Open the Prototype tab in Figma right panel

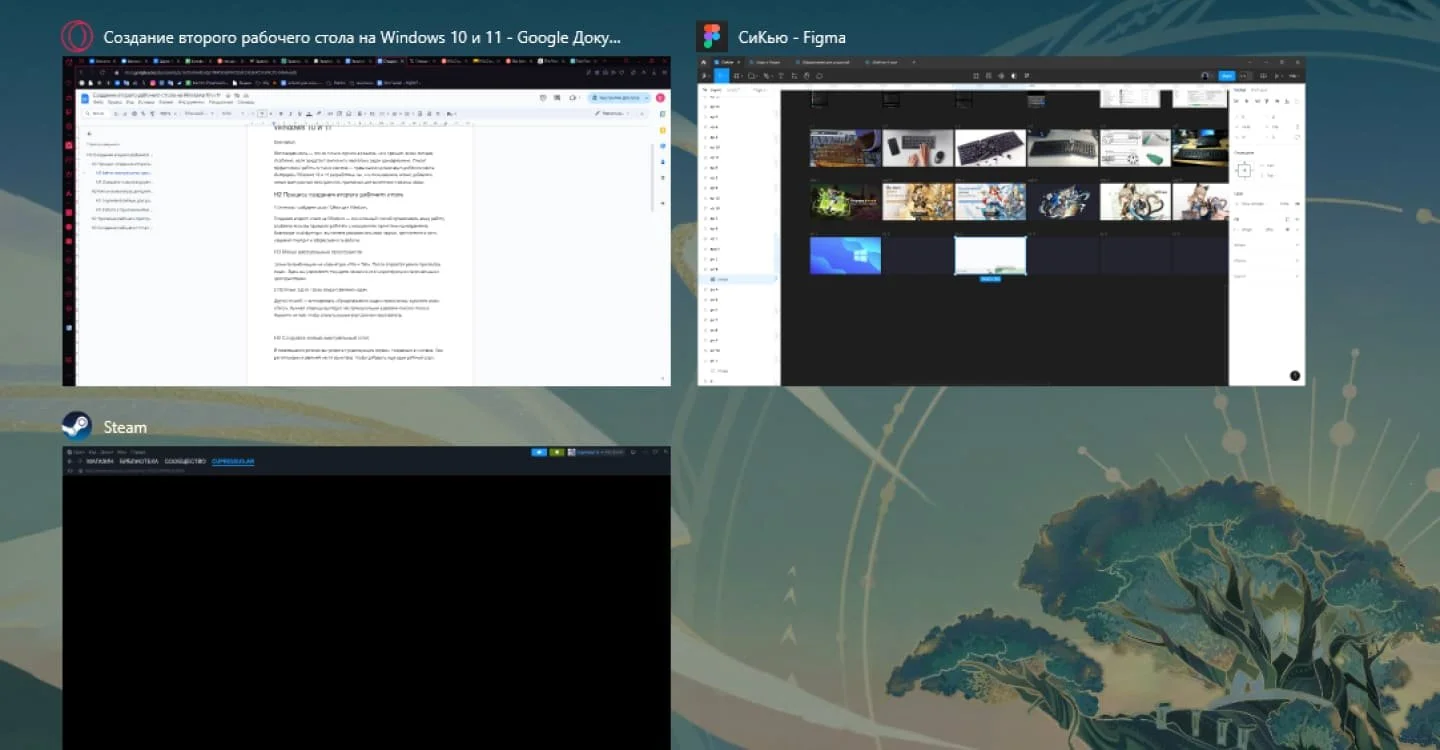pos(1259,90)
